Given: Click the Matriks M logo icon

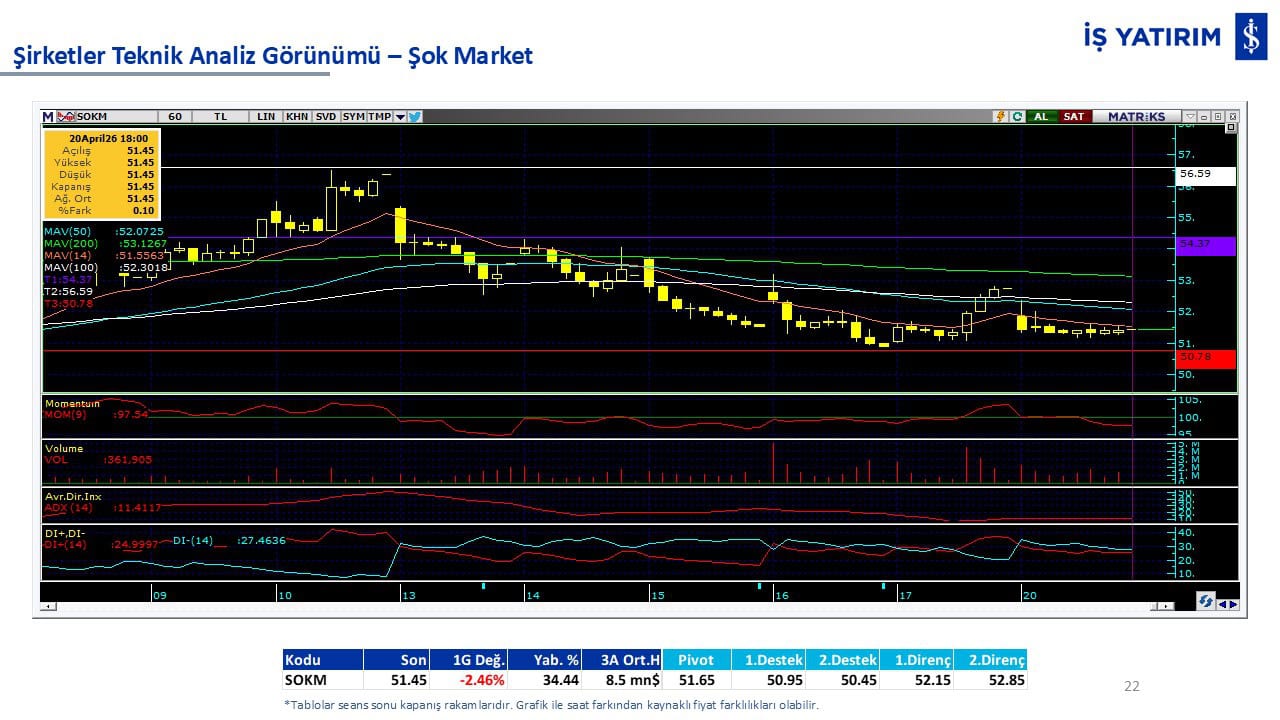Looking at the screenshot, I should pos(48,116).
